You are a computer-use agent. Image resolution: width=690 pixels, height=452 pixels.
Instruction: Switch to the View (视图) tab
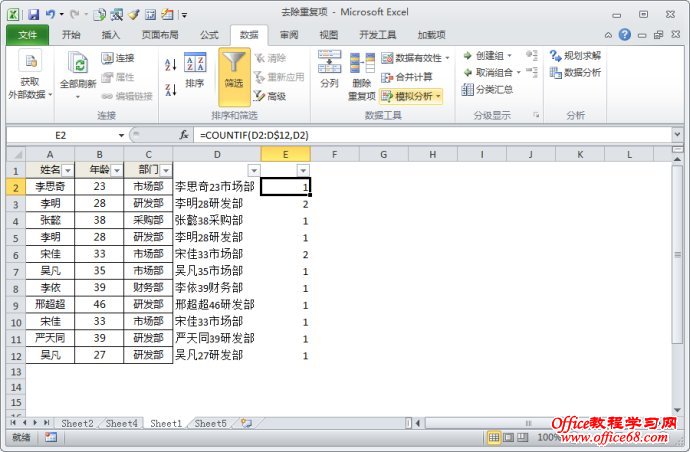point(329,35)
